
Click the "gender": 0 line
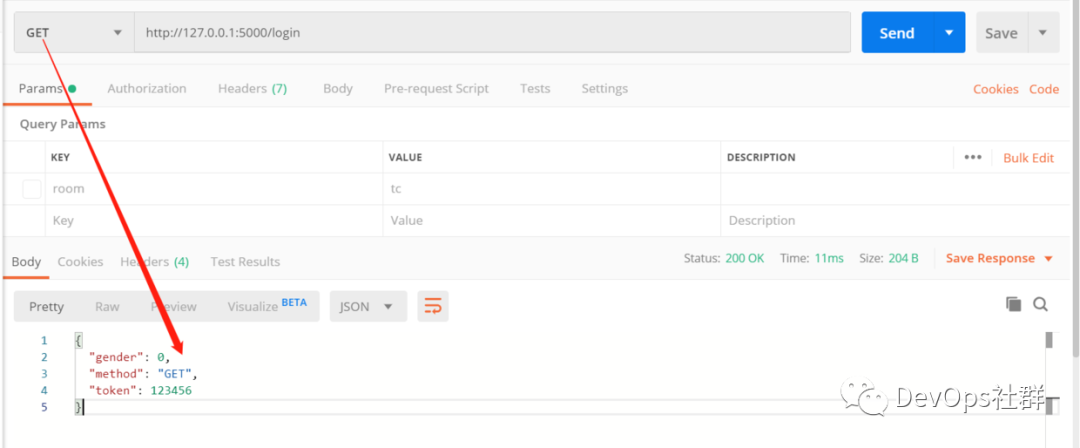click(x=128, y=357)
